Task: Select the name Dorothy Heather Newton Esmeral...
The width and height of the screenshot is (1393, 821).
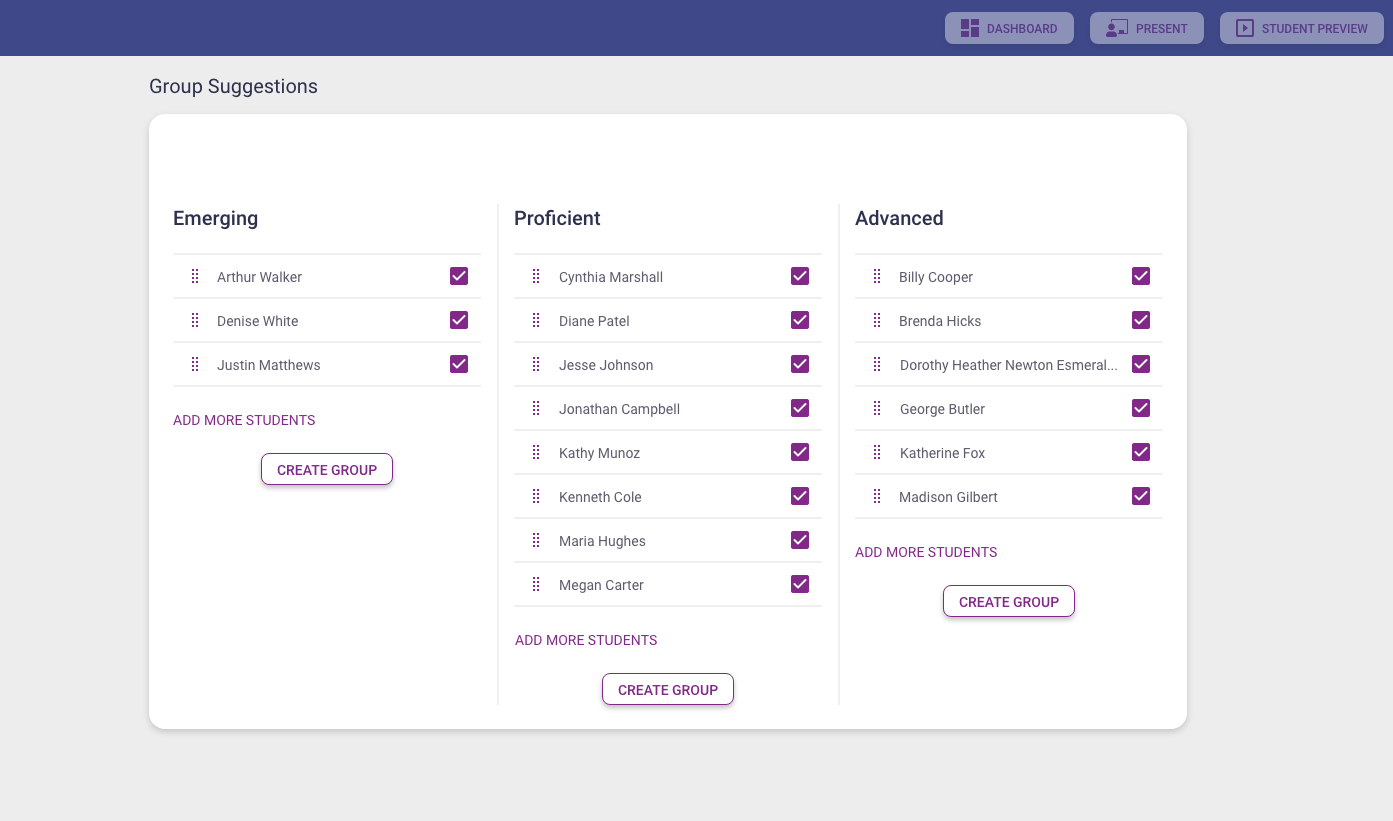Action: pos(1008,365)
